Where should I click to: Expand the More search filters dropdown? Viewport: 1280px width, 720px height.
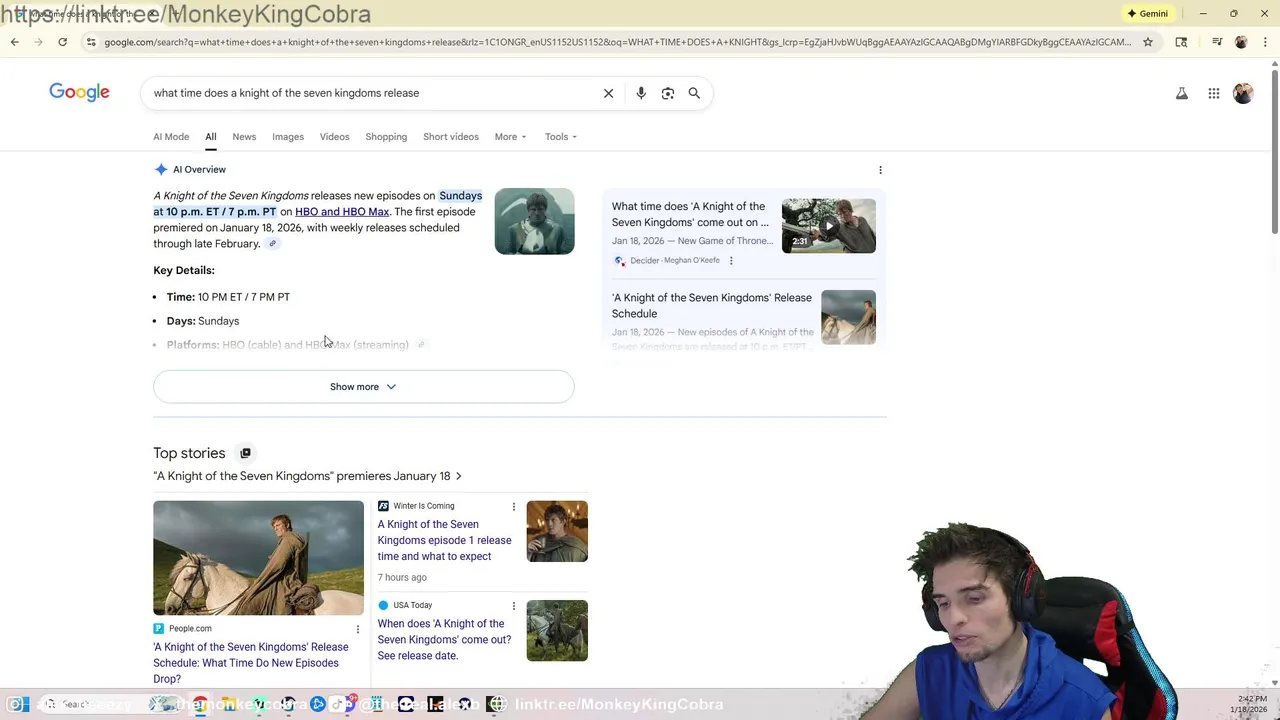click(x=510, y=137)
